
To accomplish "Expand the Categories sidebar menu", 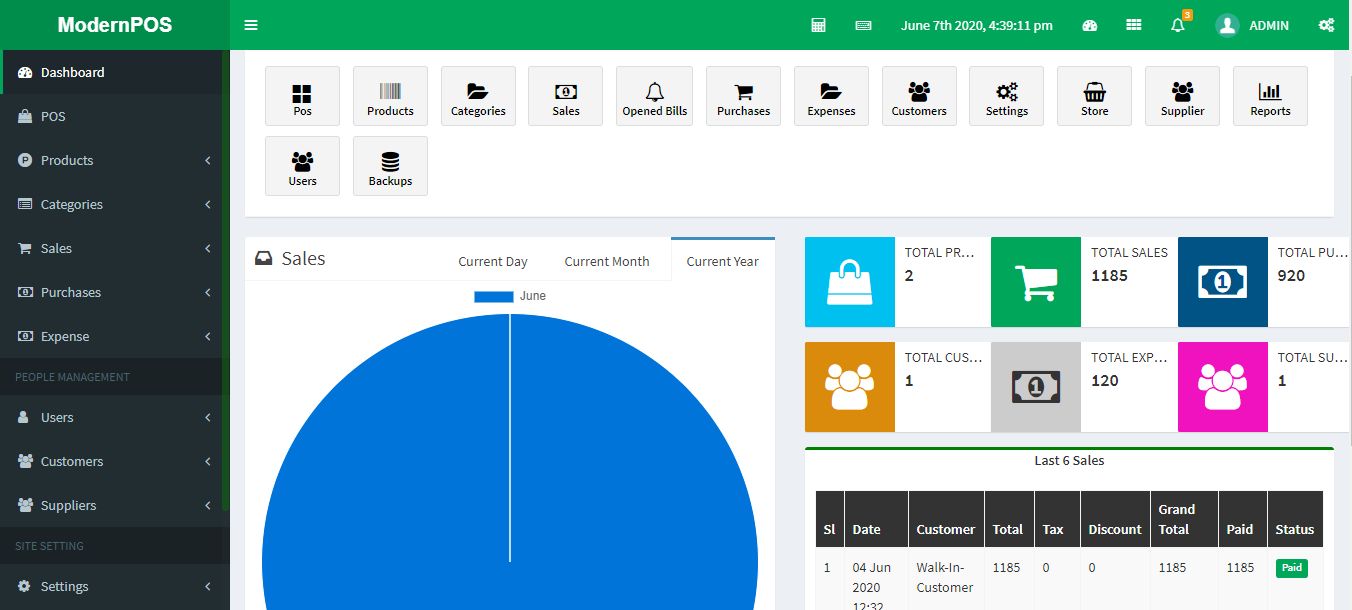I will click(115, 204).
